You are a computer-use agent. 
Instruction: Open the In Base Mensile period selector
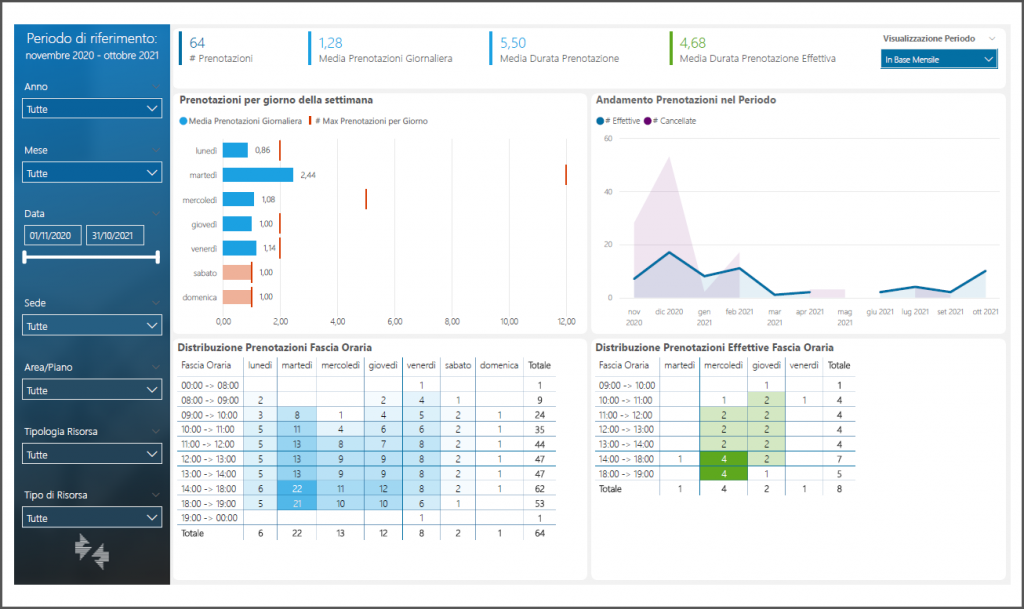coord(939,60)
